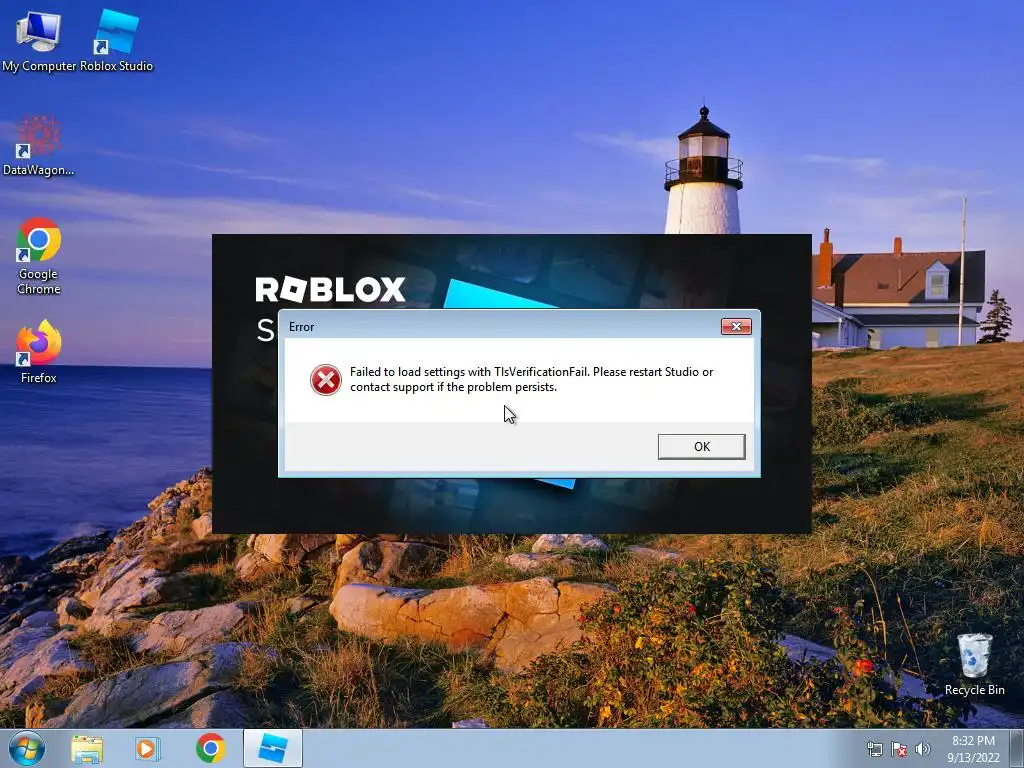Select the Roblox Studio desktop shortcut
Image resolution: width=1024 pixels, height=768 pixels.
116,41
